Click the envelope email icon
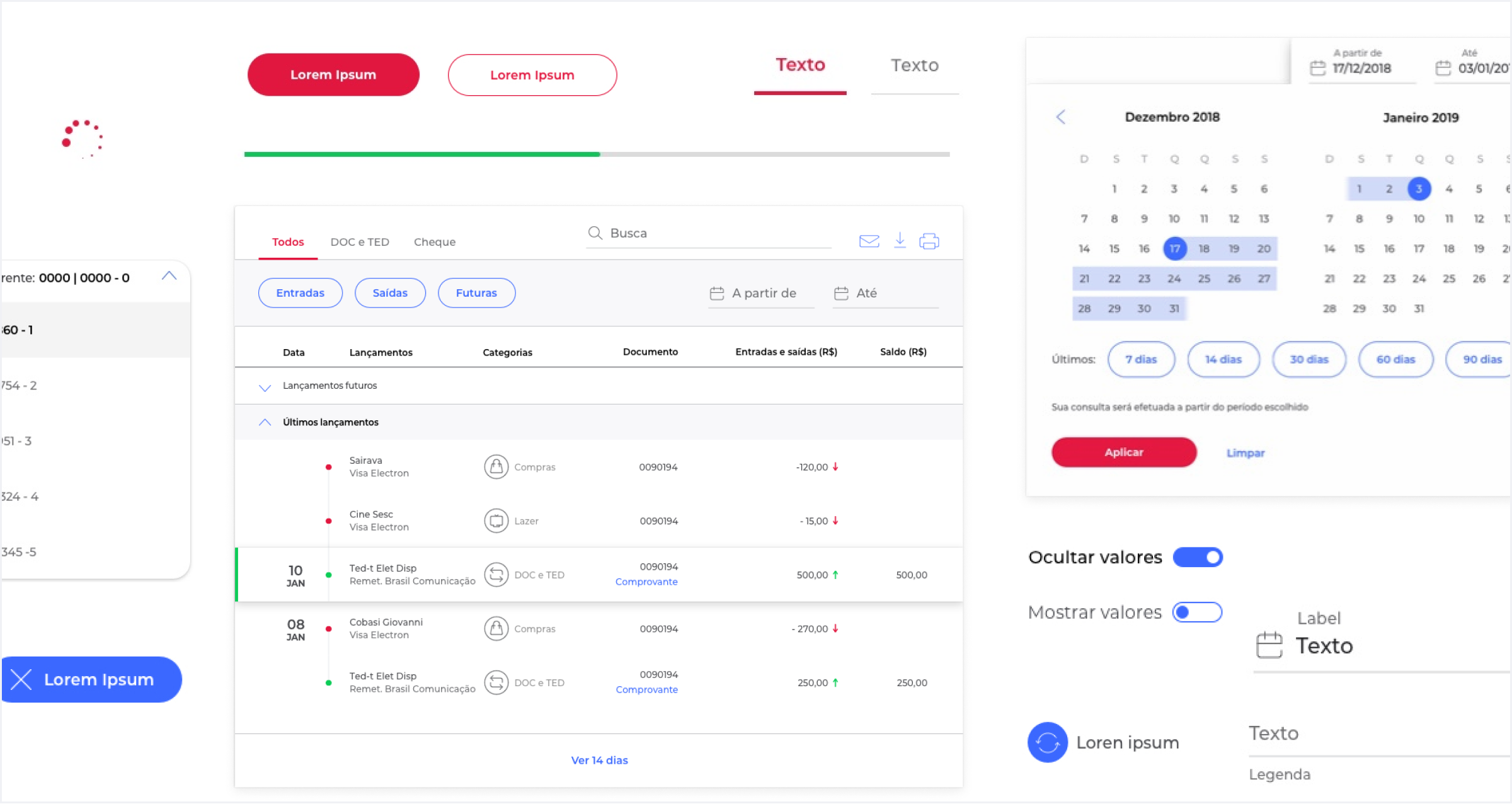The height and width of the screenshot is (804, 1512). pyautogui.click(x=869, y=241)
